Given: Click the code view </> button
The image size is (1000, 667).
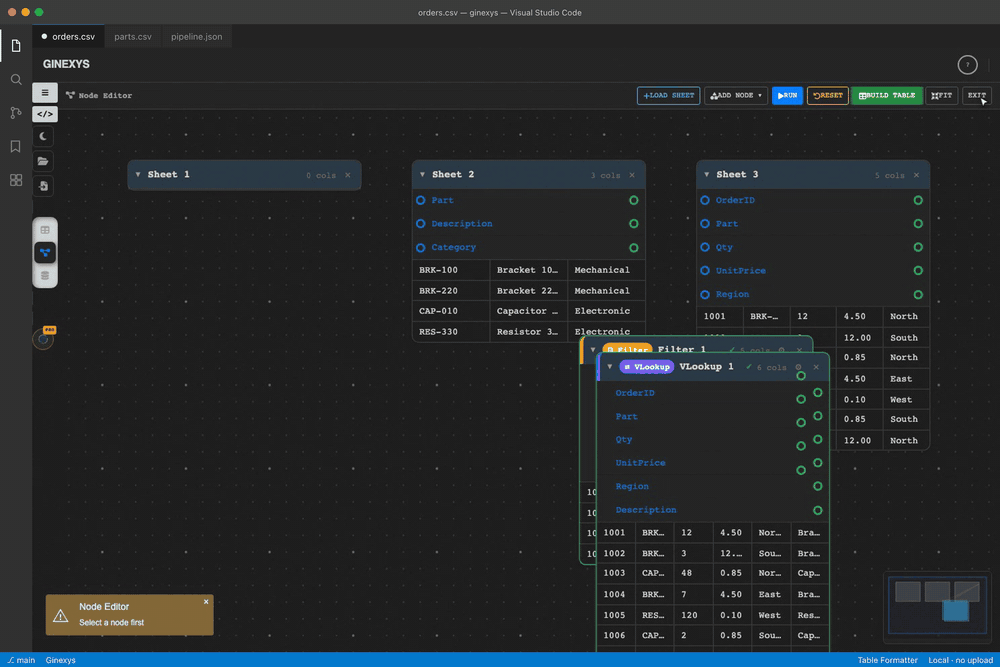Looking at the screenshot, I should [x=45, y=114].
